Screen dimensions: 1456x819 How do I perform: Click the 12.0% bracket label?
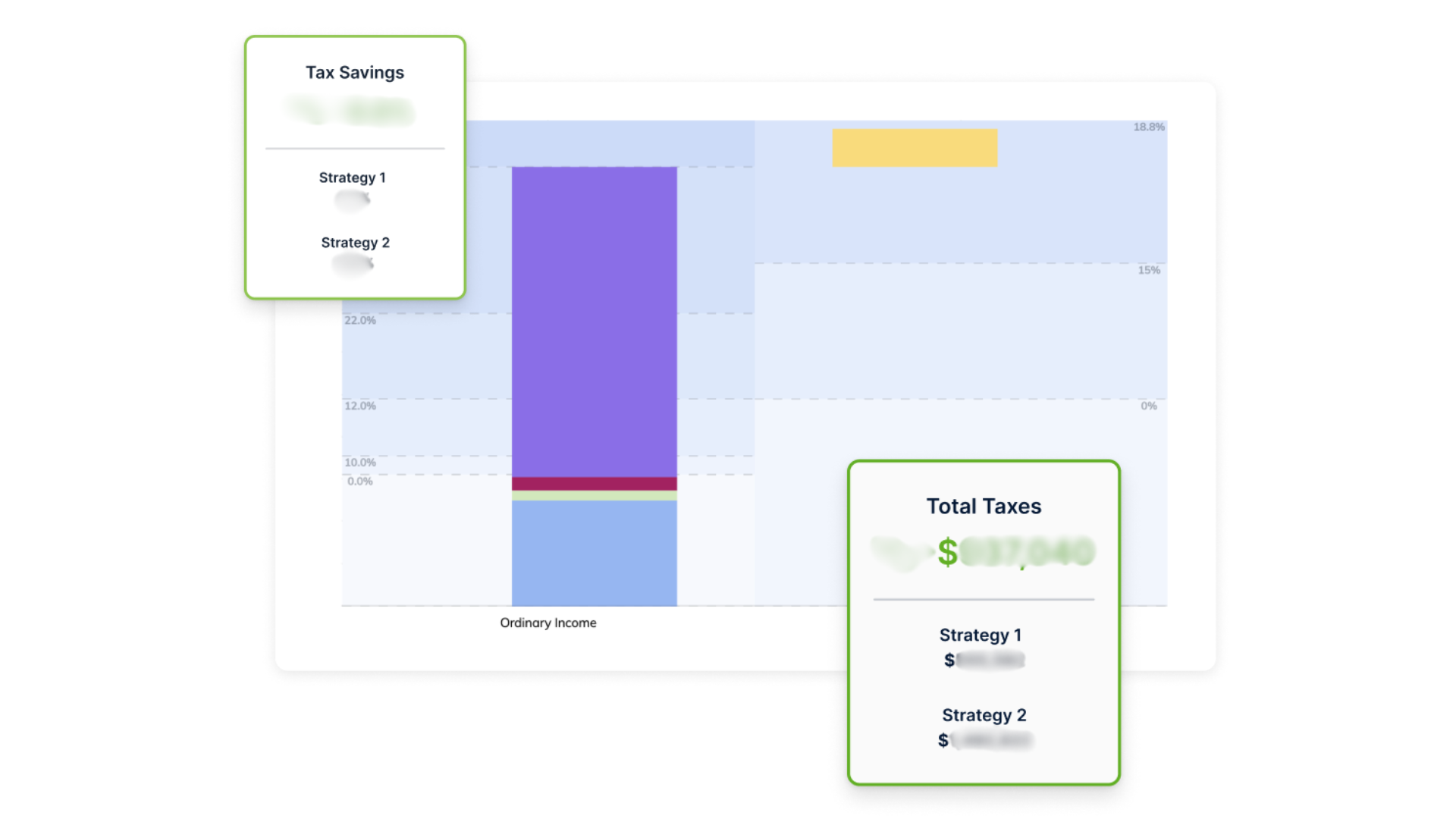(x=360, y=406)
